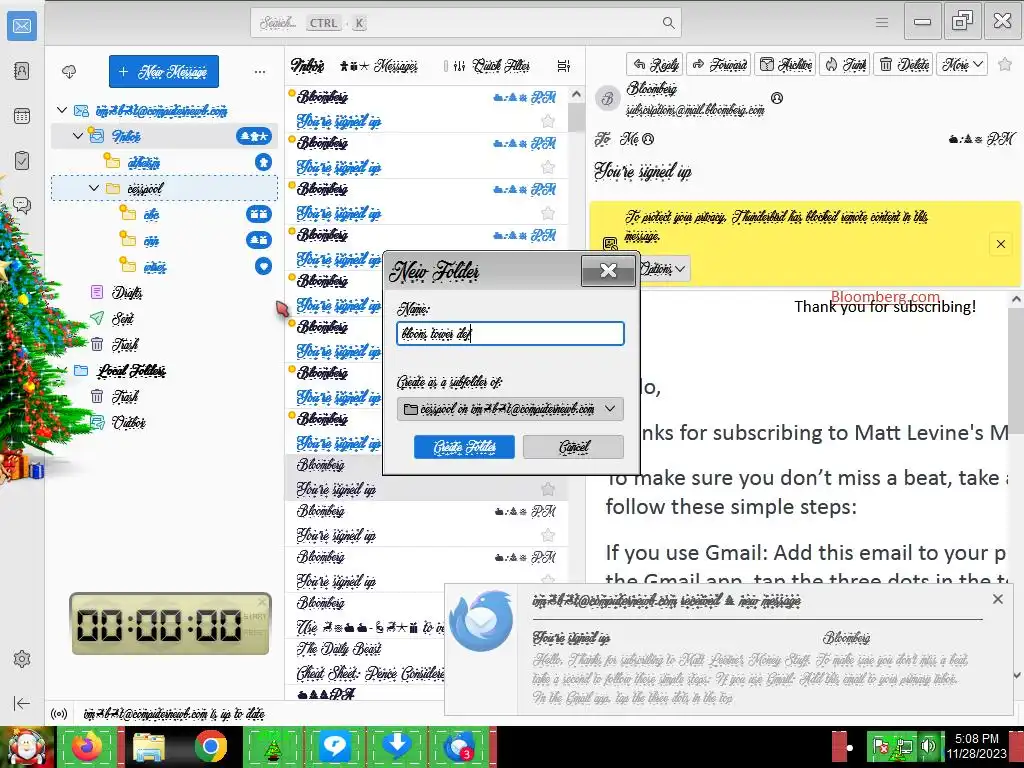
Task: Close the remote content privacy banner
Action: click(1000, 244)
